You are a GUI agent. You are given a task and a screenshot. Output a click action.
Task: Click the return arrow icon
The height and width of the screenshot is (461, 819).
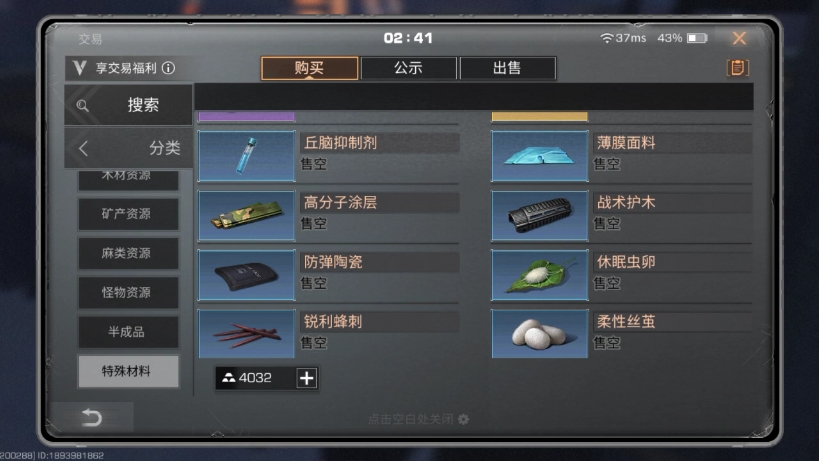92,417
